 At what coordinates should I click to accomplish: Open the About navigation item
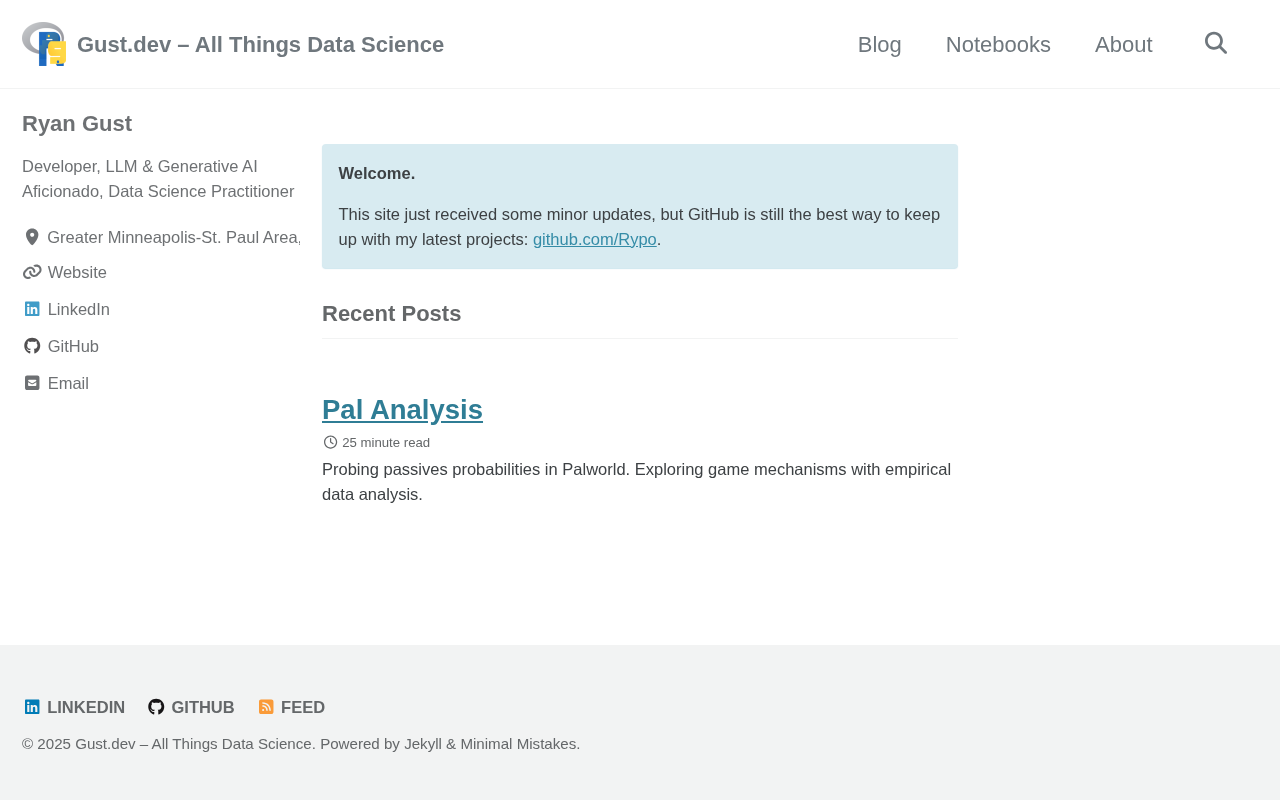click(x=1123, y=45)
